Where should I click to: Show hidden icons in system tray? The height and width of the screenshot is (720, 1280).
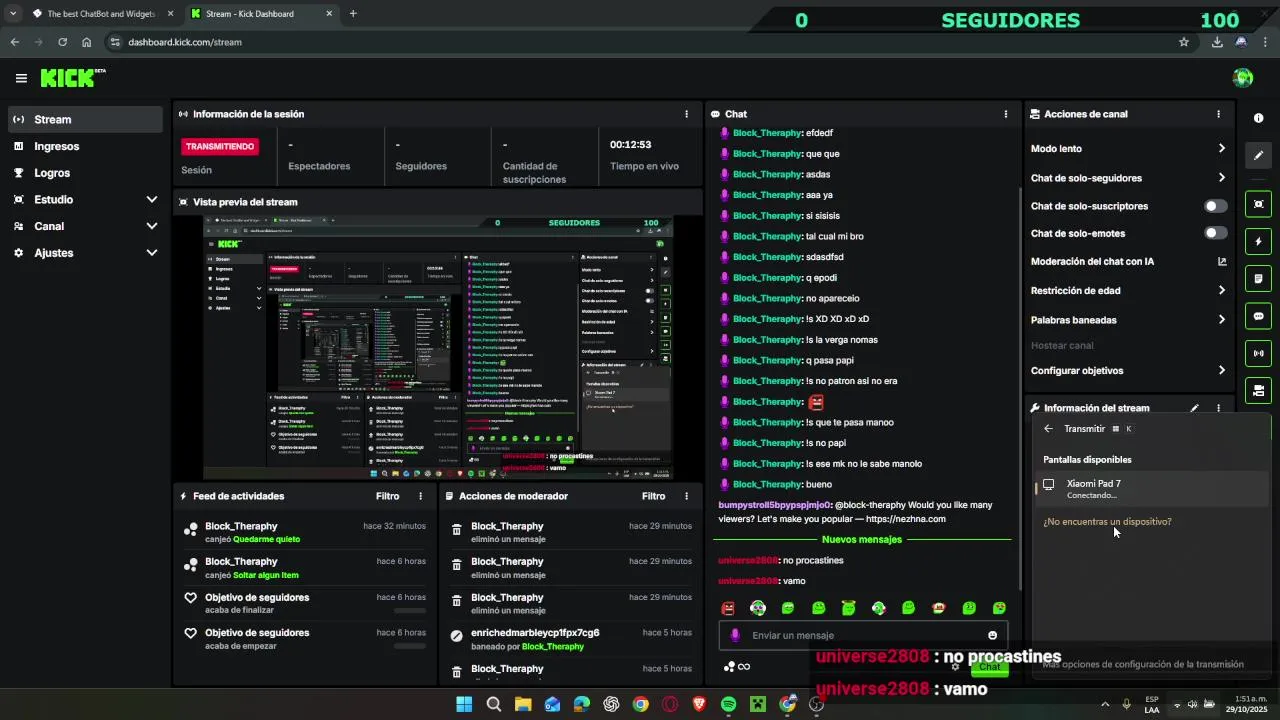coord(1105,704)
